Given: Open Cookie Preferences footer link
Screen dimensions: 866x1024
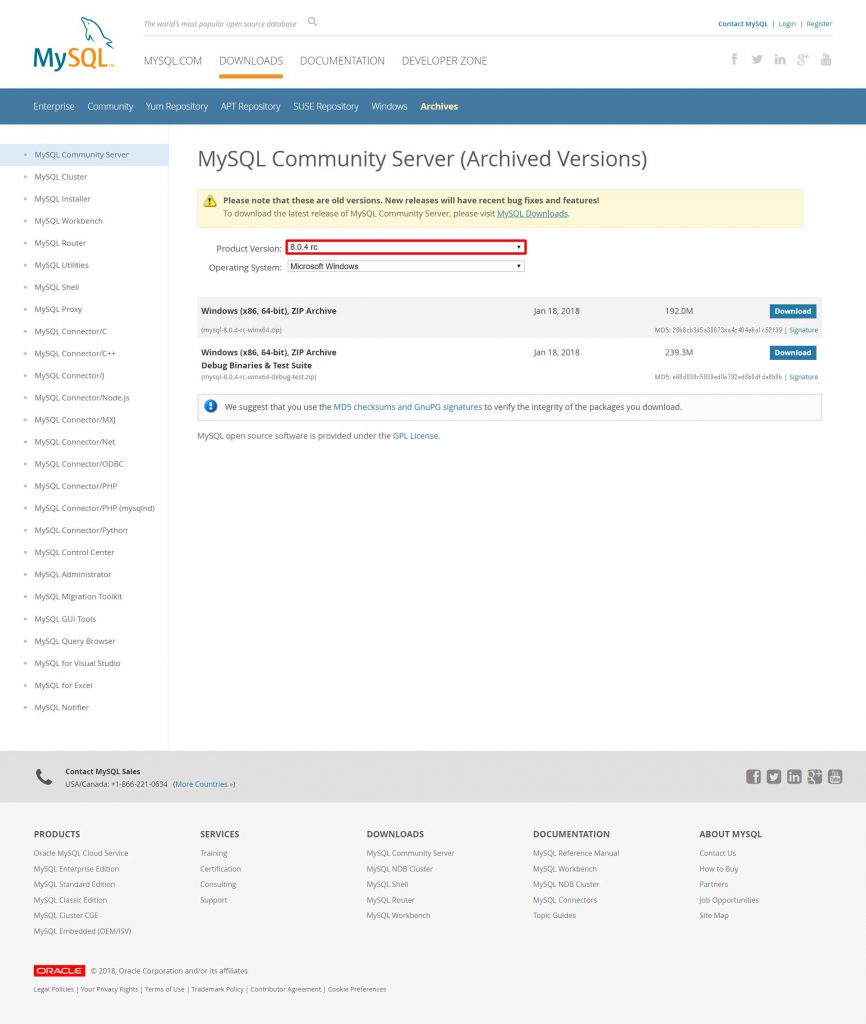Looking at the screenshot, I should click(357, 989).
